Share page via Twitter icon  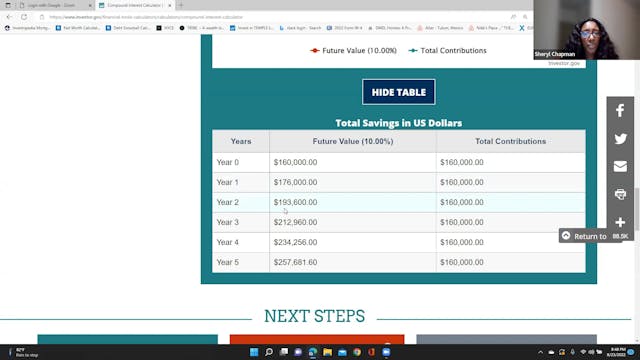(620, 139)
